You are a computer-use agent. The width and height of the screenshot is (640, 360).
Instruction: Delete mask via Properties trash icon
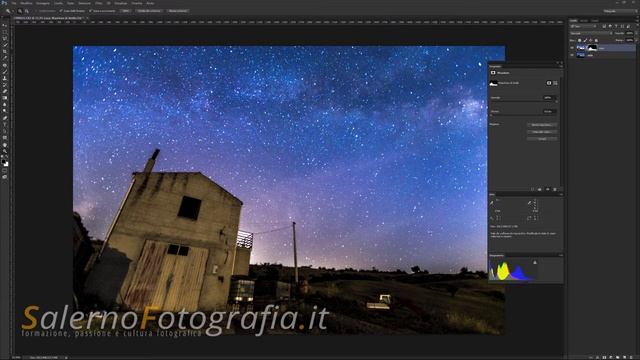(555, 189)
